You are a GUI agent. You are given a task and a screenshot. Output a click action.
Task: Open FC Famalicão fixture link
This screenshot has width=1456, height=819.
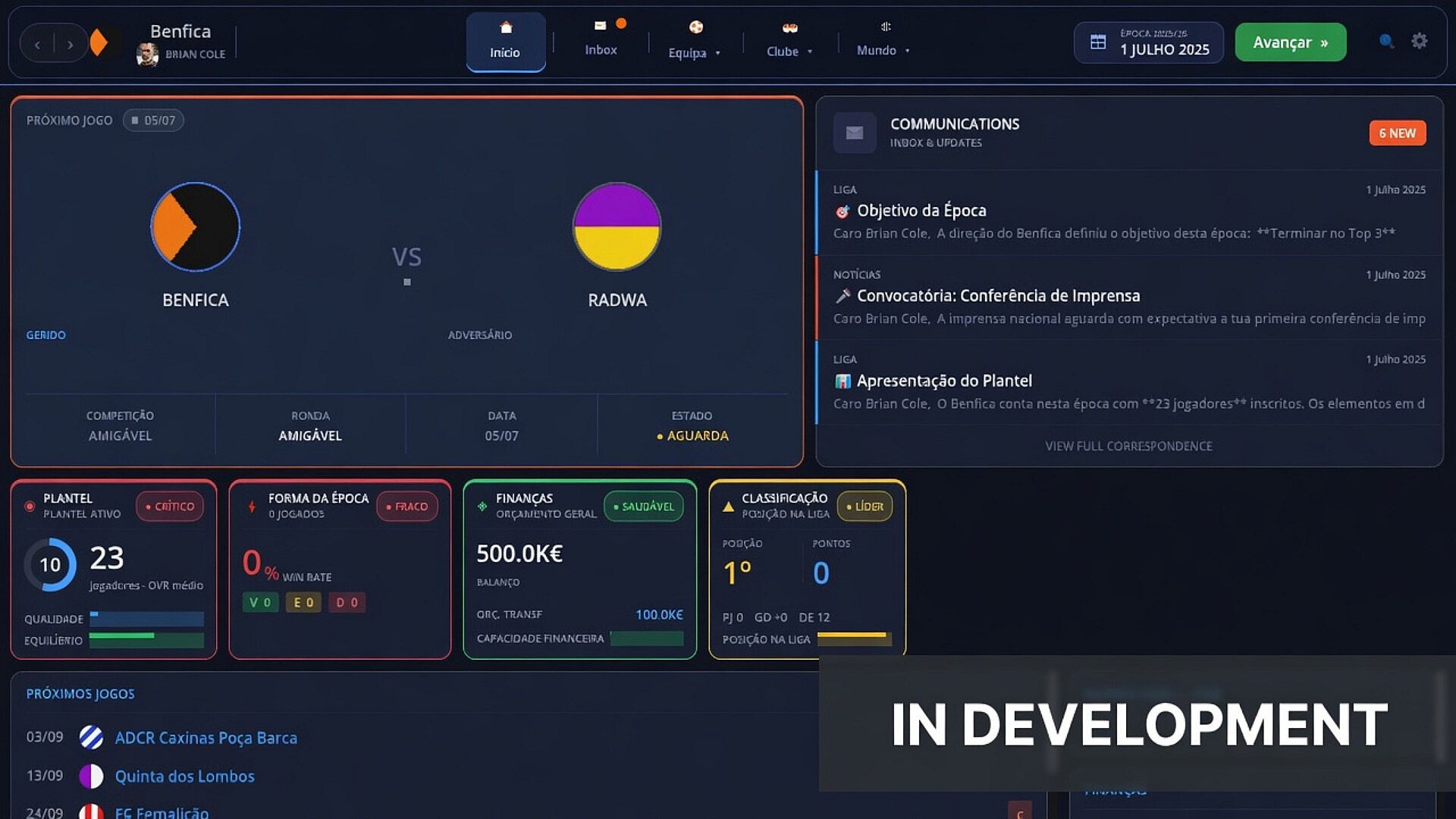coord(162,812)
